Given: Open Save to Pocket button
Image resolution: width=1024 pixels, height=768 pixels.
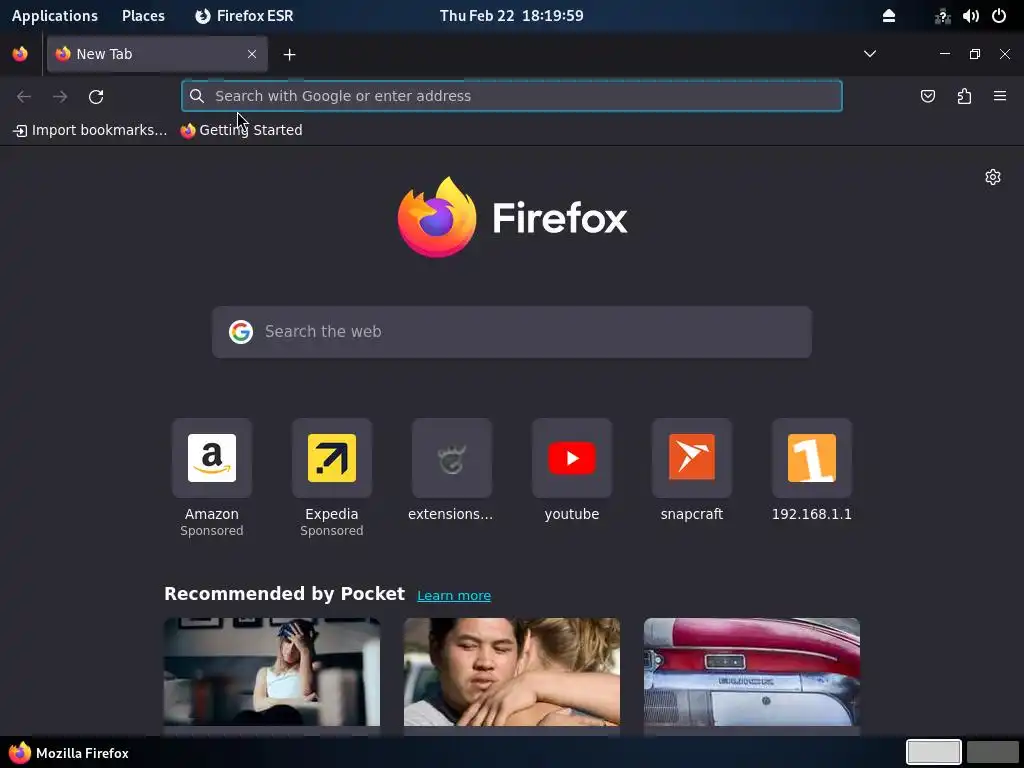Looking at the screenshot, I should (927, 97).
